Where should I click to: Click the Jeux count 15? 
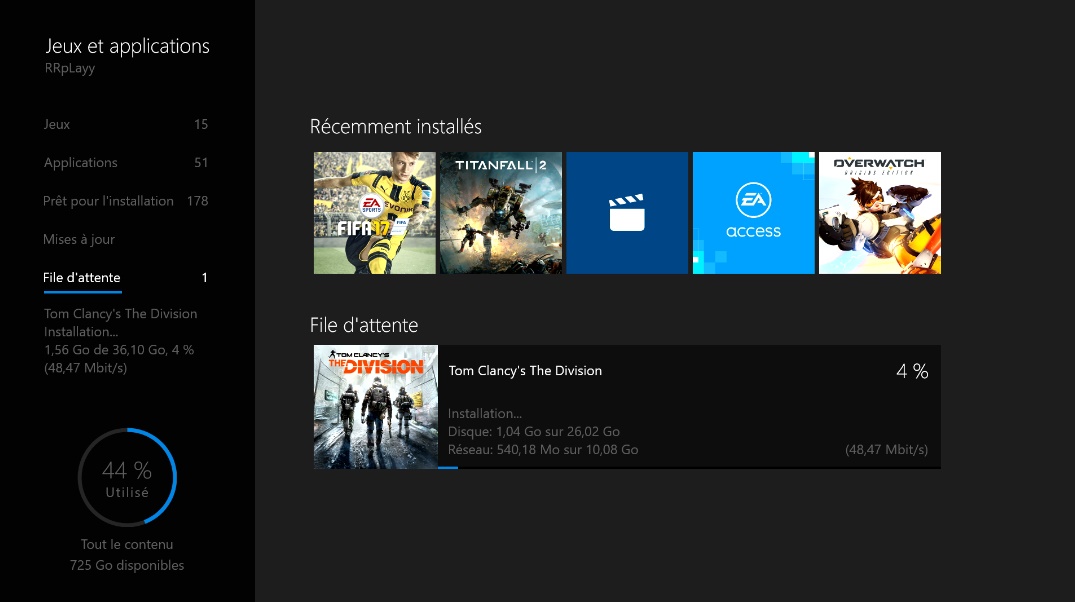tap(201, 124)
